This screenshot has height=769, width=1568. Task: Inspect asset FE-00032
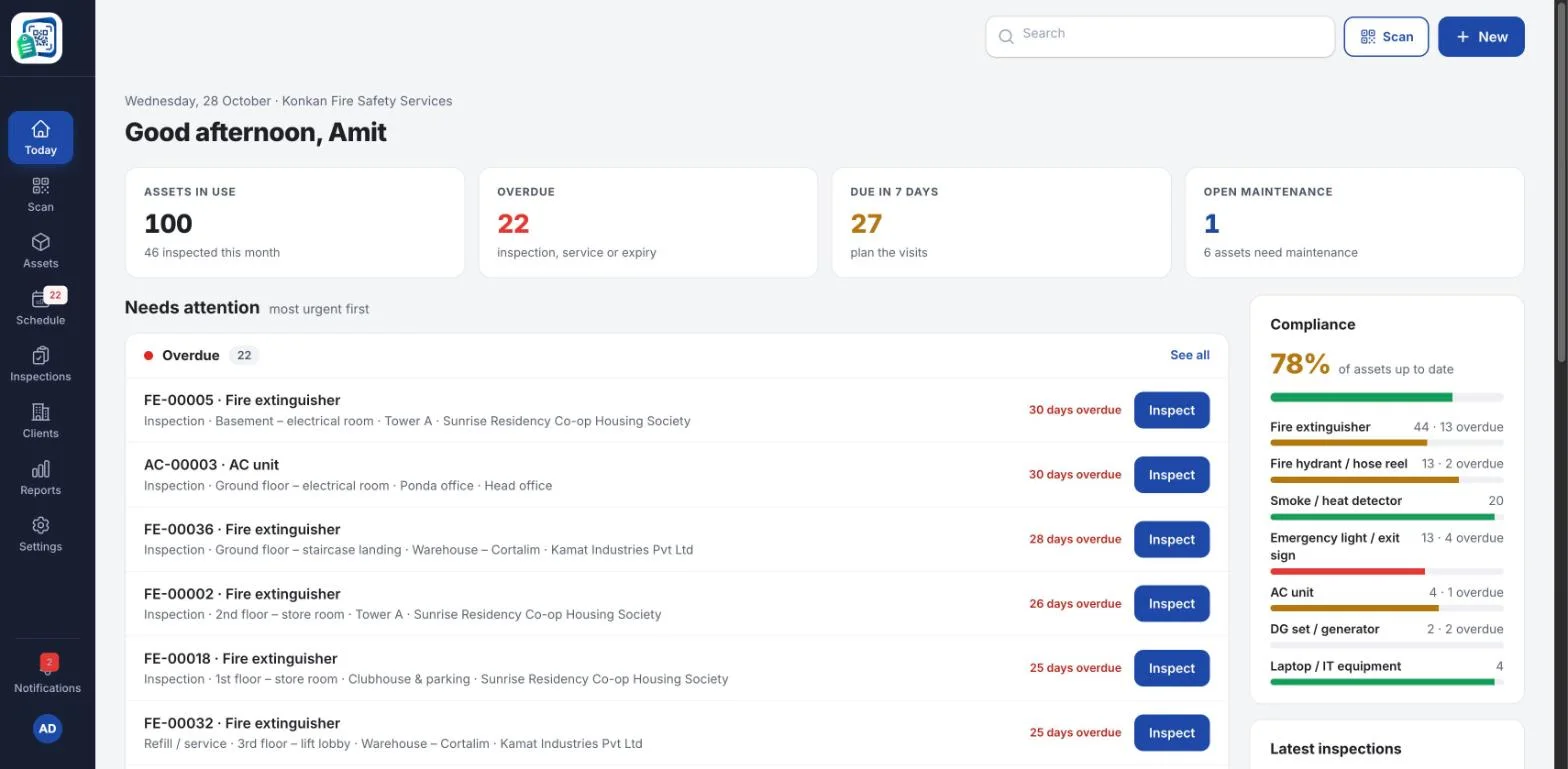(x=1172, y=733)
